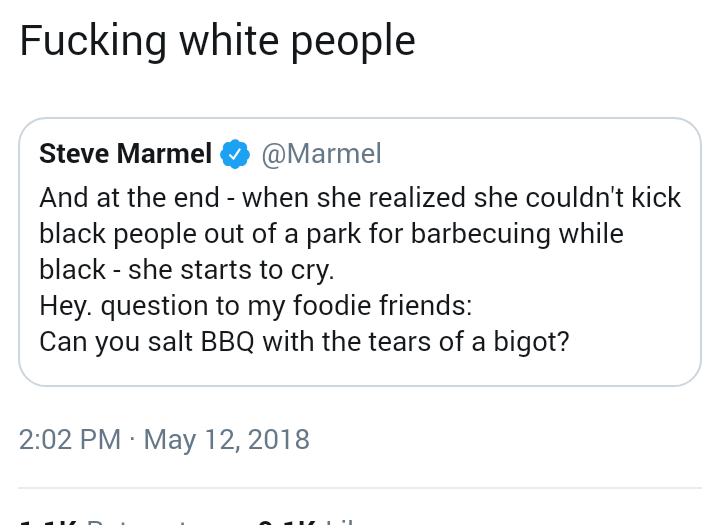
Task: Open the quoted tweet card
Action: pyautogui.click(x=360, y=252)
